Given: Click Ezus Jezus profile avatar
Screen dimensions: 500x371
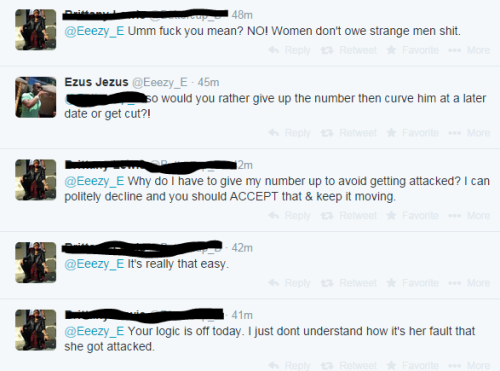Looking at the screenshot, I should (x=36, y=97).
